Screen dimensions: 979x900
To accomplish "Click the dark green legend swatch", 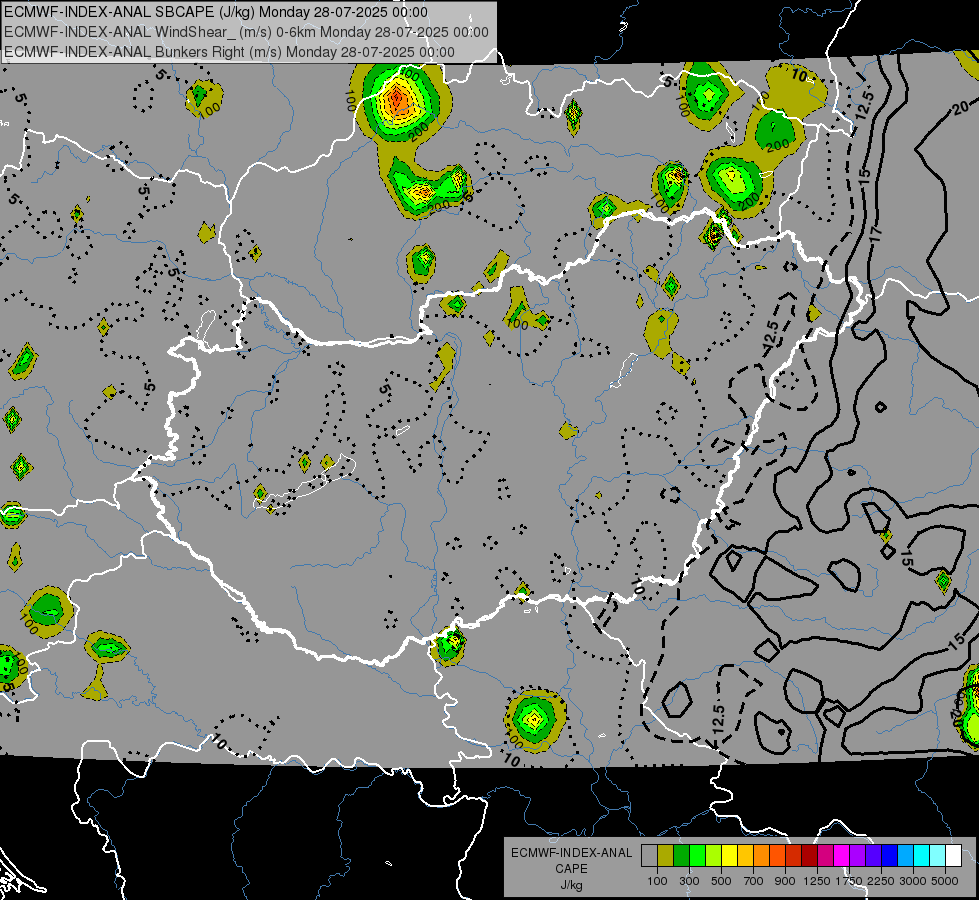I will tap(681, 856).
